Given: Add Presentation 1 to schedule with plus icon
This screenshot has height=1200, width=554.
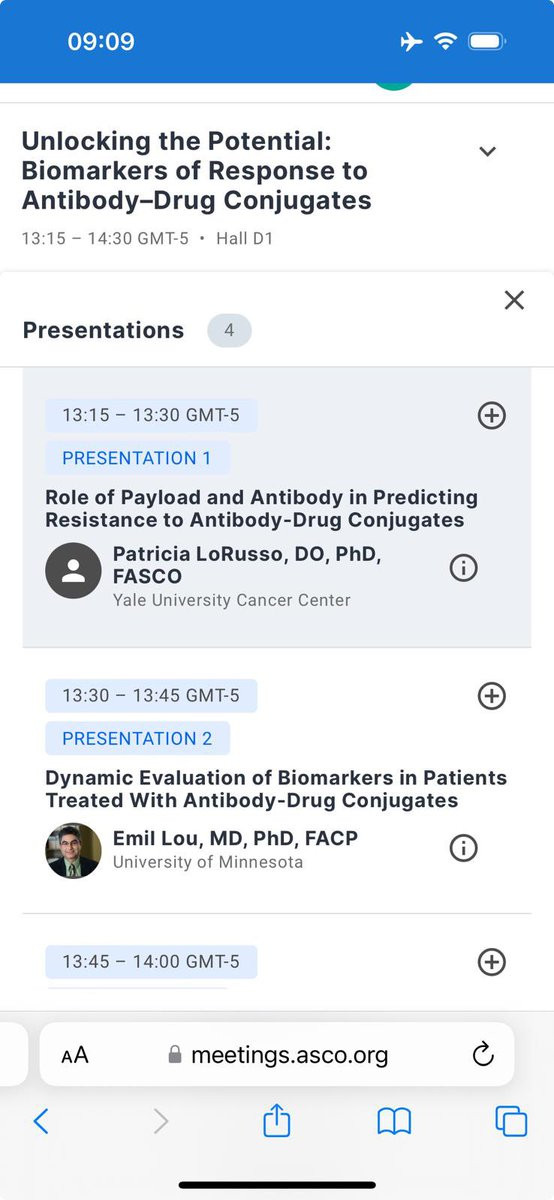Looking at the screenshot, I should click(491, 415).
